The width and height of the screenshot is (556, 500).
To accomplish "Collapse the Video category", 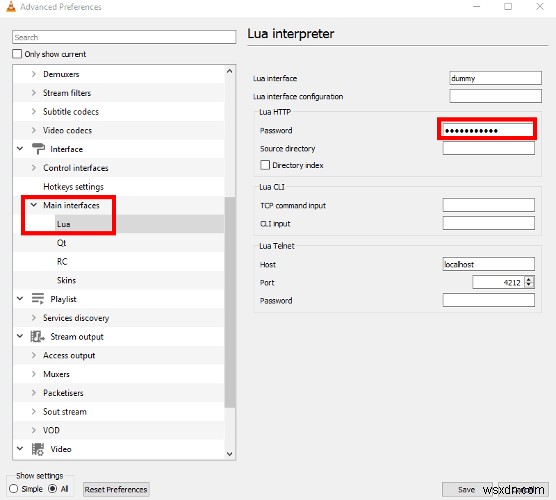I will tap(20, 449).
